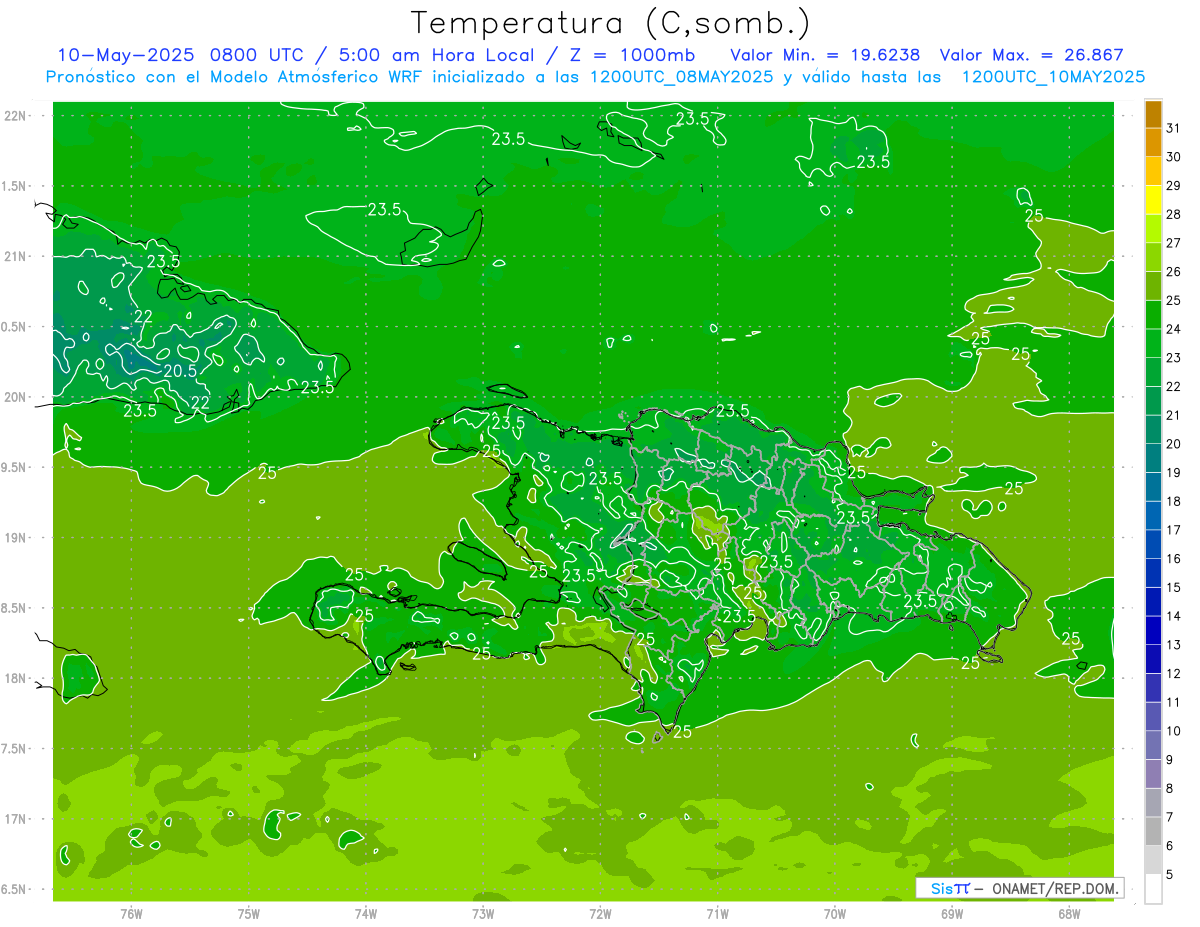Click the "73W" longitude axis label
The height and width of the screenshot is (927, 1200).
[x=483, y=913]
